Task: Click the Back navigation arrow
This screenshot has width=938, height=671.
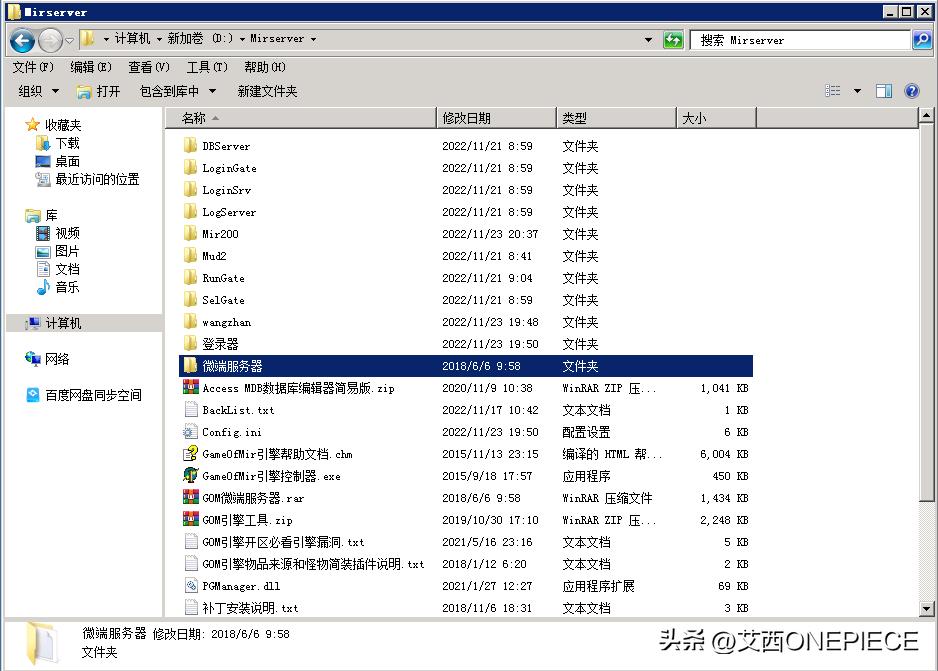Action: click(x=21, y=40)
